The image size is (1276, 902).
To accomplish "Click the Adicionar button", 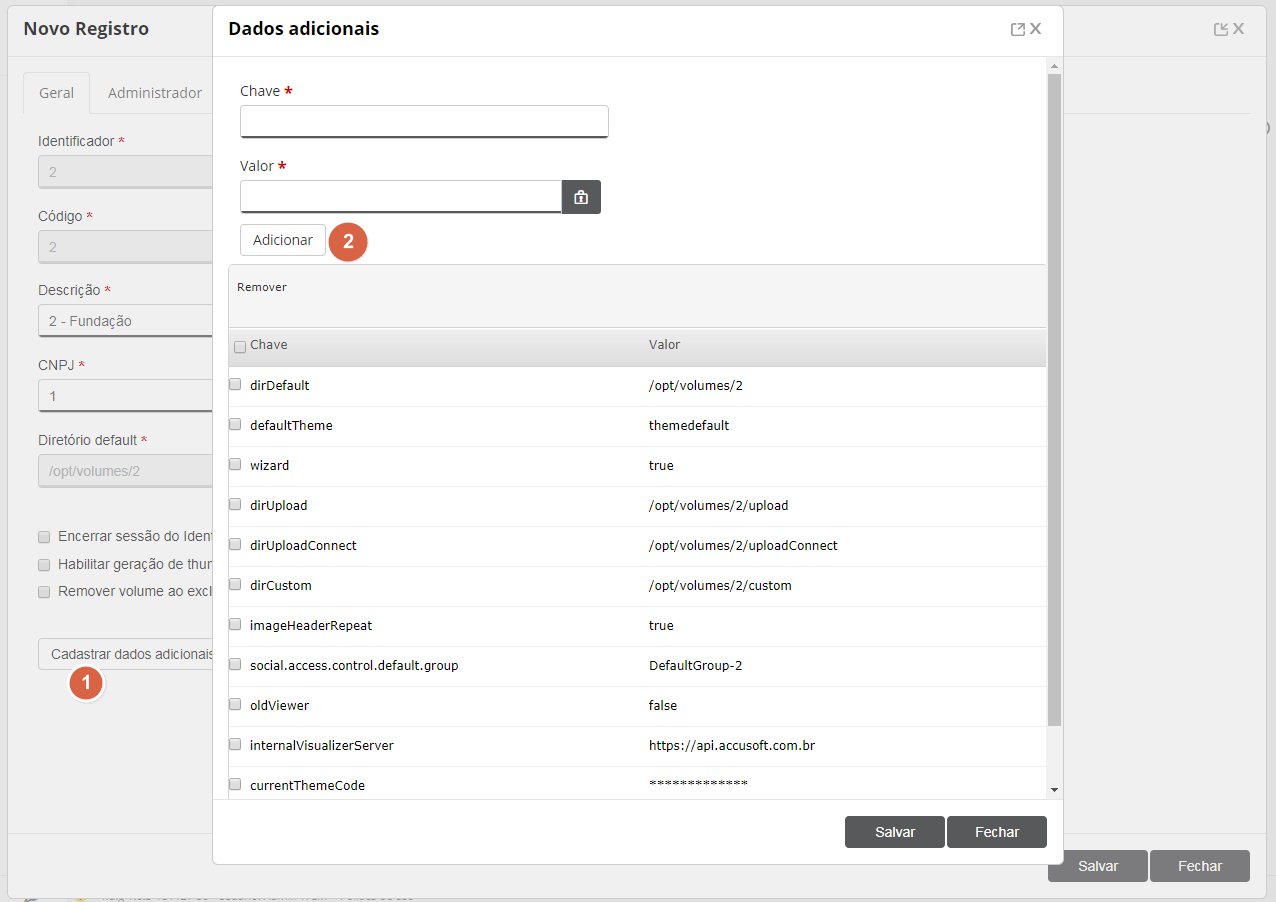I will tap(283, 240).
